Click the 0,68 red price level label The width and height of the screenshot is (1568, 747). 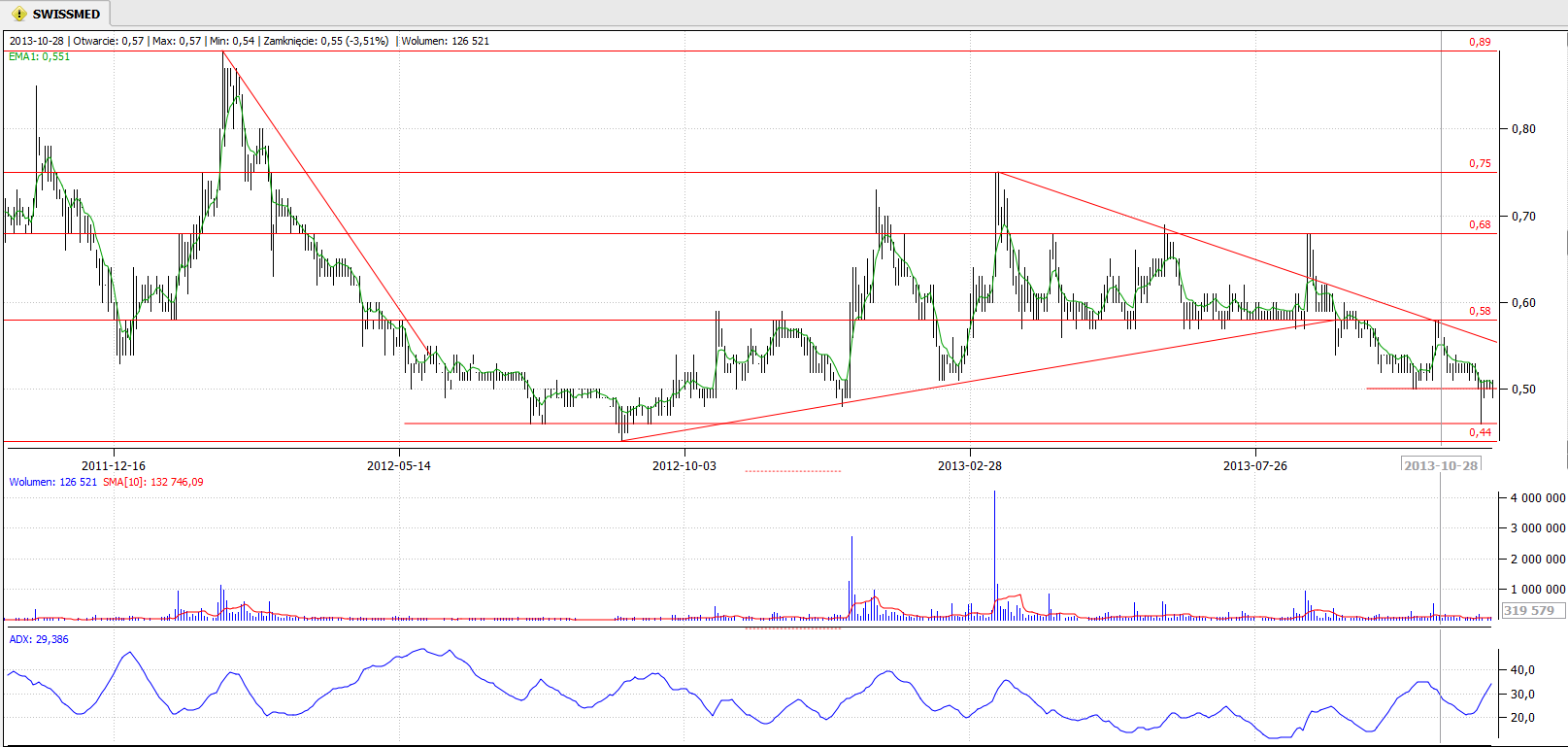(1480, 224)
